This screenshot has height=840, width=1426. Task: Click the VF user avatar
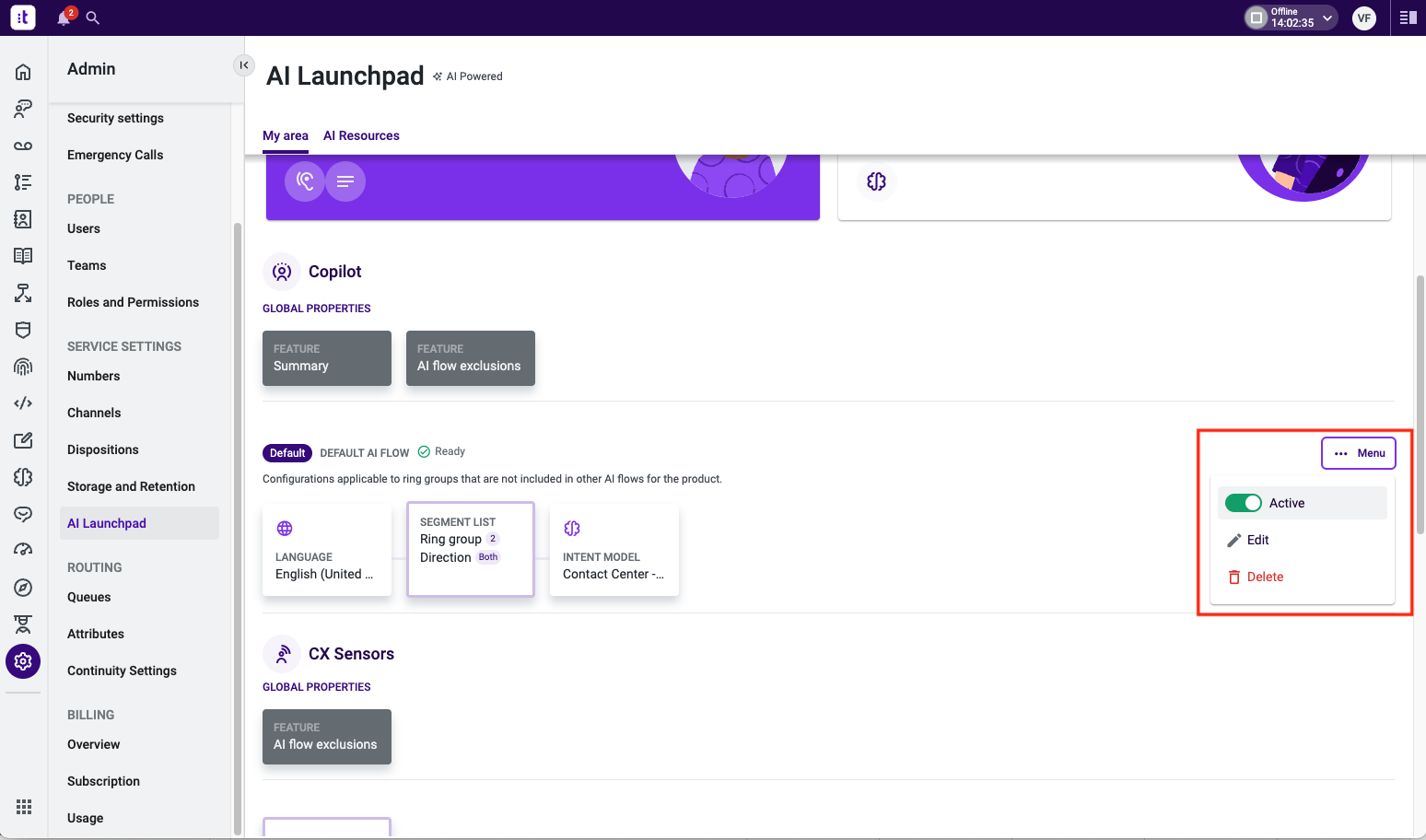pyautogui.click(x=1364, y=17)
